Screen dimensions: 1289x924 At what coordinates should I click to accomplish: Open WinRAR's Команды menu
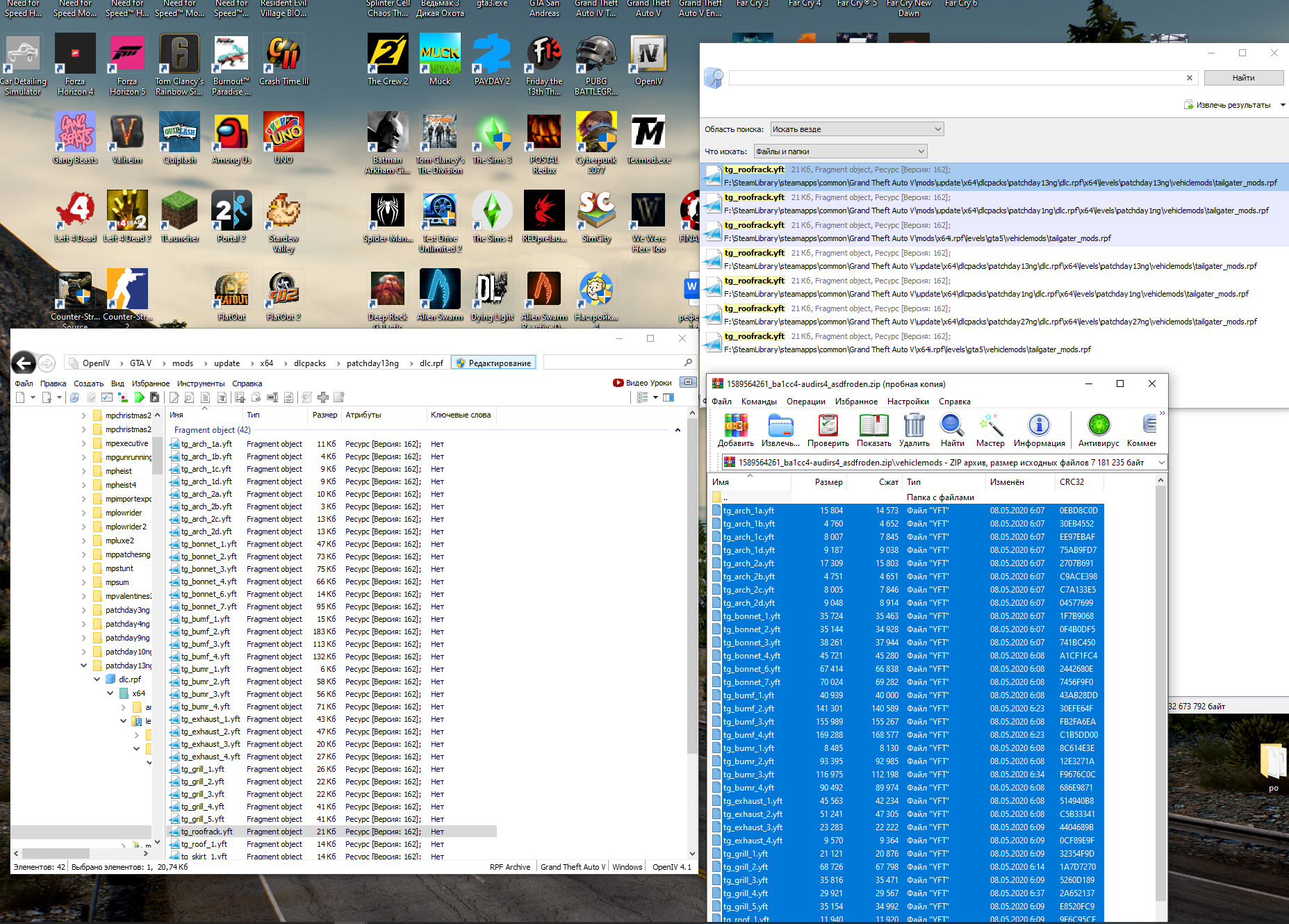pos(759,402)
